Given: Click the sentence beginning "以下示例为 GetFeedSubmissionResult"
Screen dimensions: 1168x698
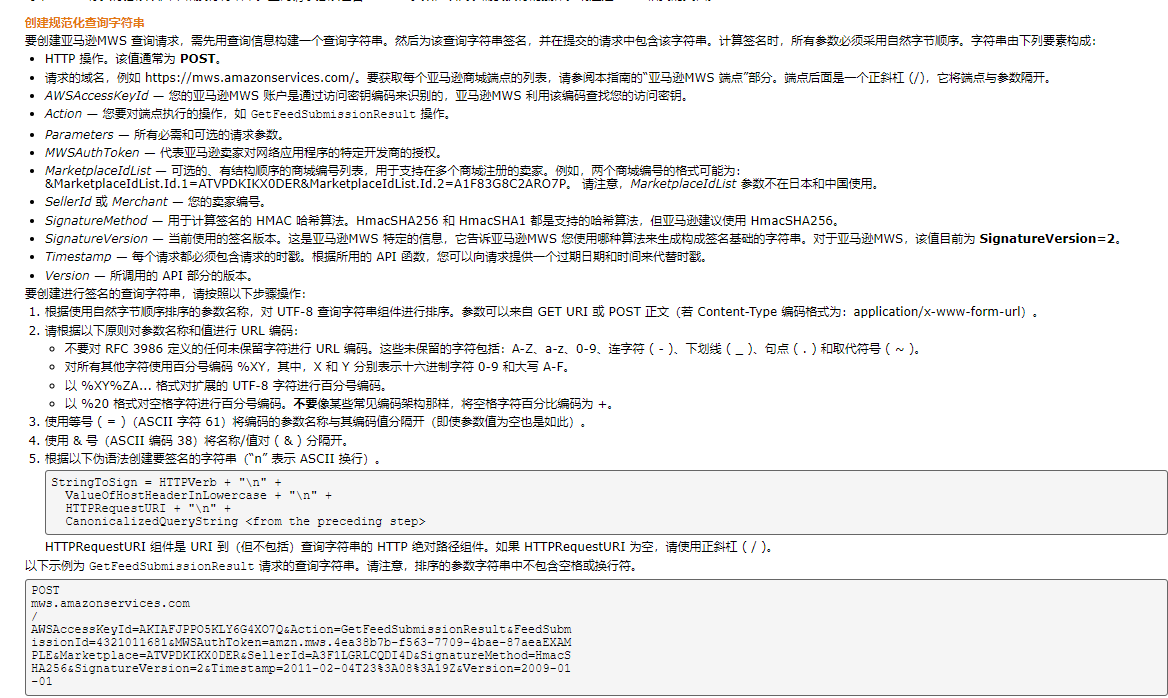Looking at the screenshot, I should (332, 566).
